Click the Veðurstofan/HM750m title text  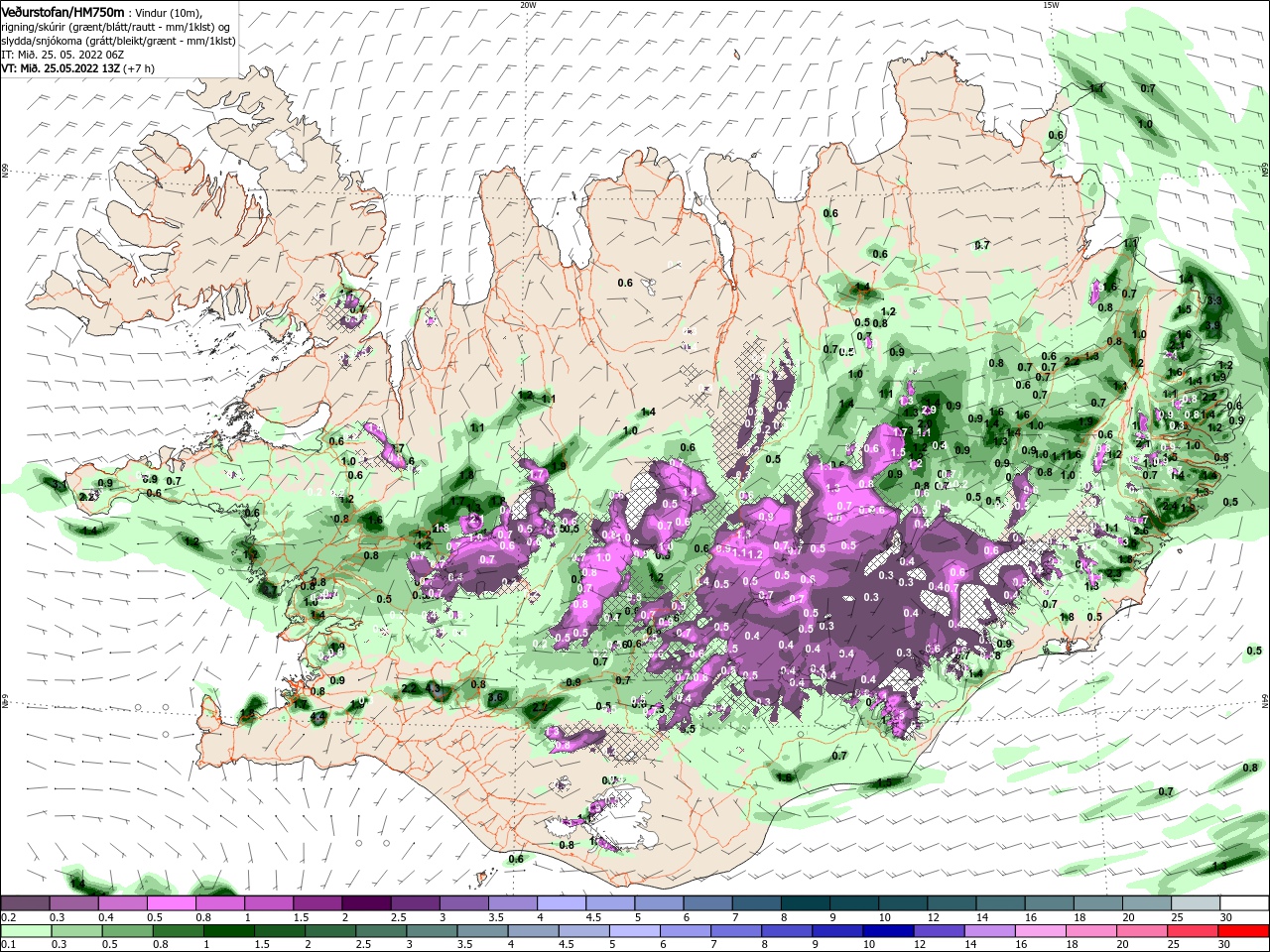[63, 11]
